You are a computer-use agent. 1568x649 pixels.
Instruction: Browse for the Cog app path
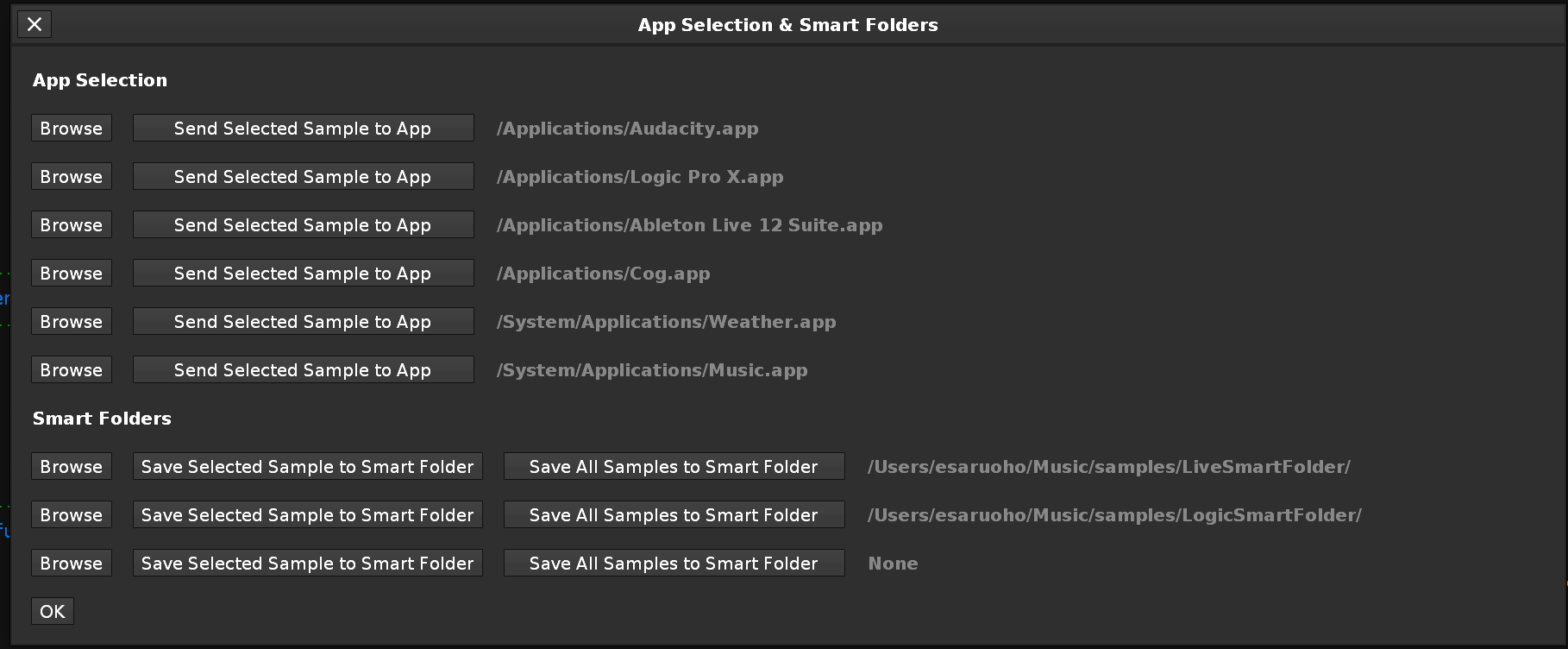[x=72, y=274]
